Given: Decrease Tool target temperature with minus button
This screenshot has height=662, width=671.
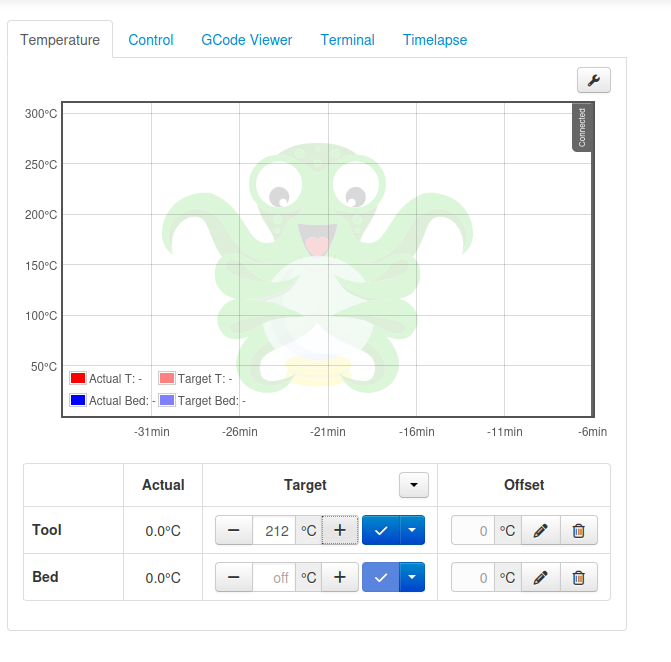Looking at the screenshot, I should pos(234,530).
